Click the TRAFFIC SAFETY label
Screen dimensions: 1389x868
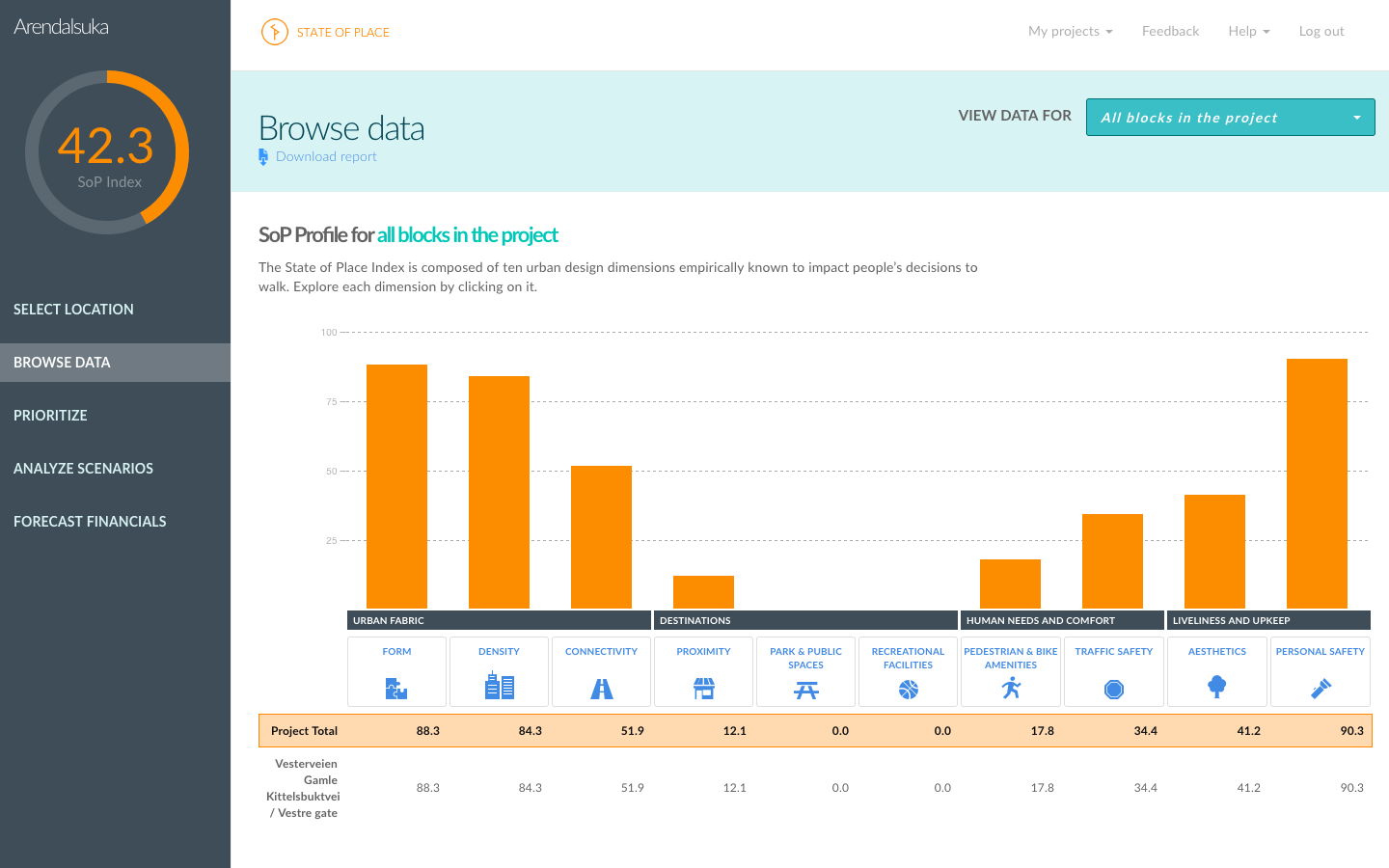(1114, 652)
